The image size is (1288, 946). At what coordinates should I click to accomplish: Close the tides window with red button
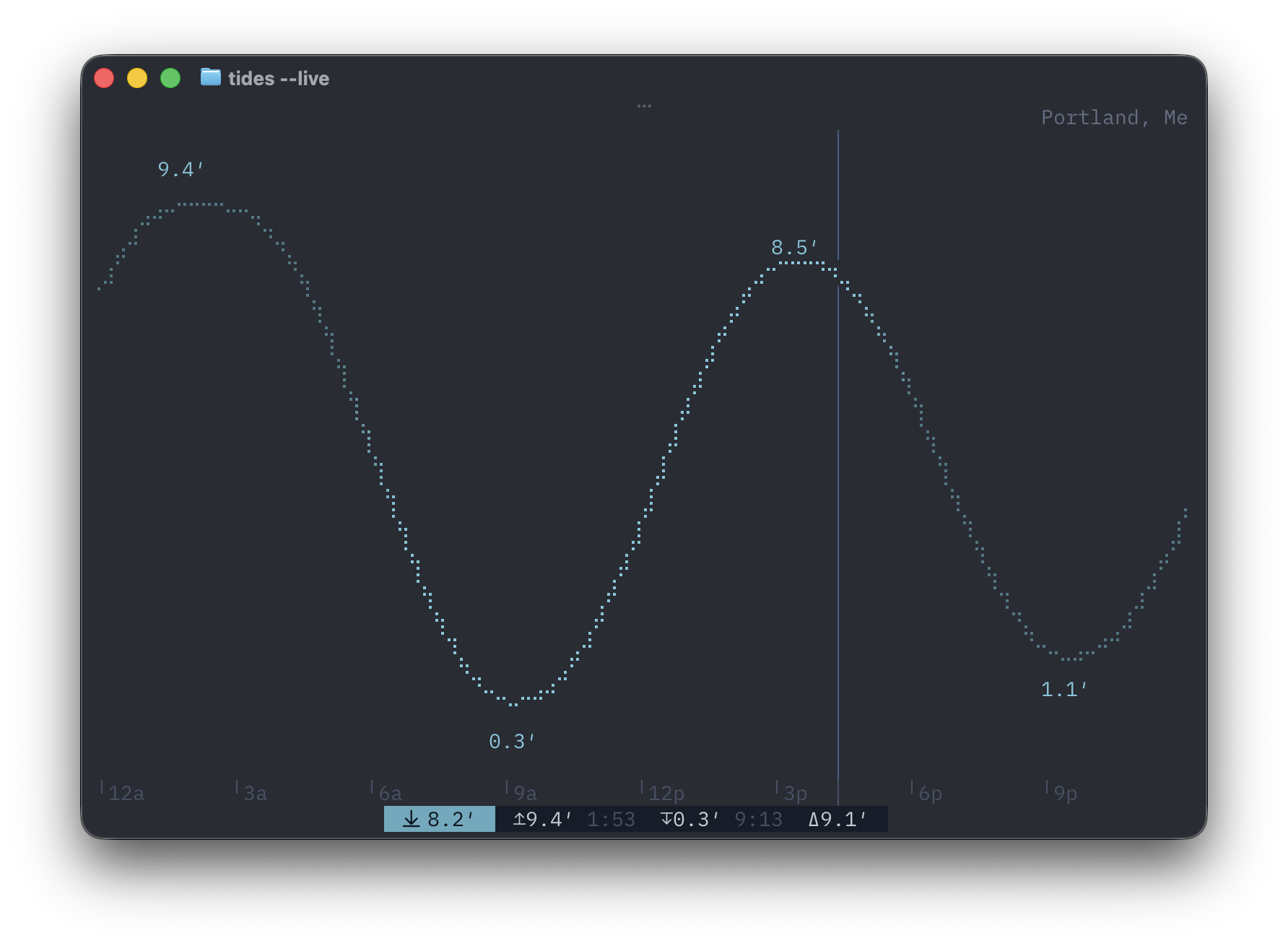coord(104,78)
